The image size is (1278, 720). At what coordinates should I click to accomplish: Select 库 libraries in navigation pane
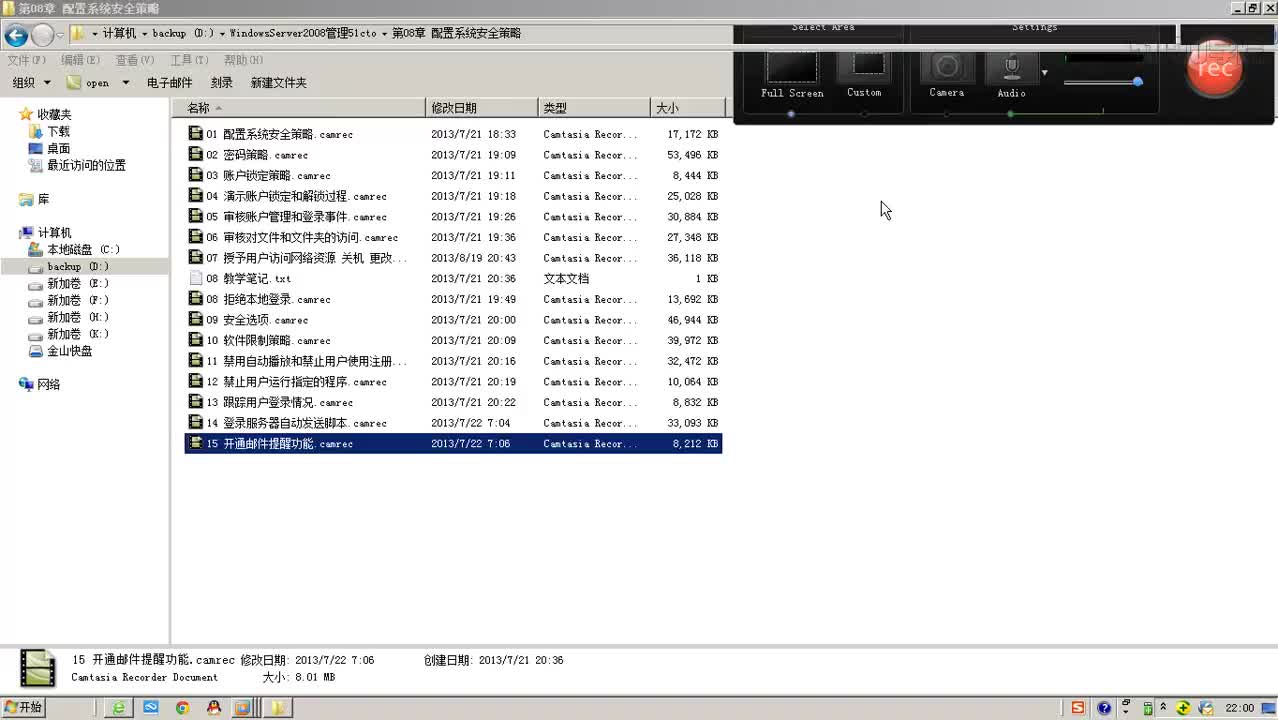coord(34,200)
